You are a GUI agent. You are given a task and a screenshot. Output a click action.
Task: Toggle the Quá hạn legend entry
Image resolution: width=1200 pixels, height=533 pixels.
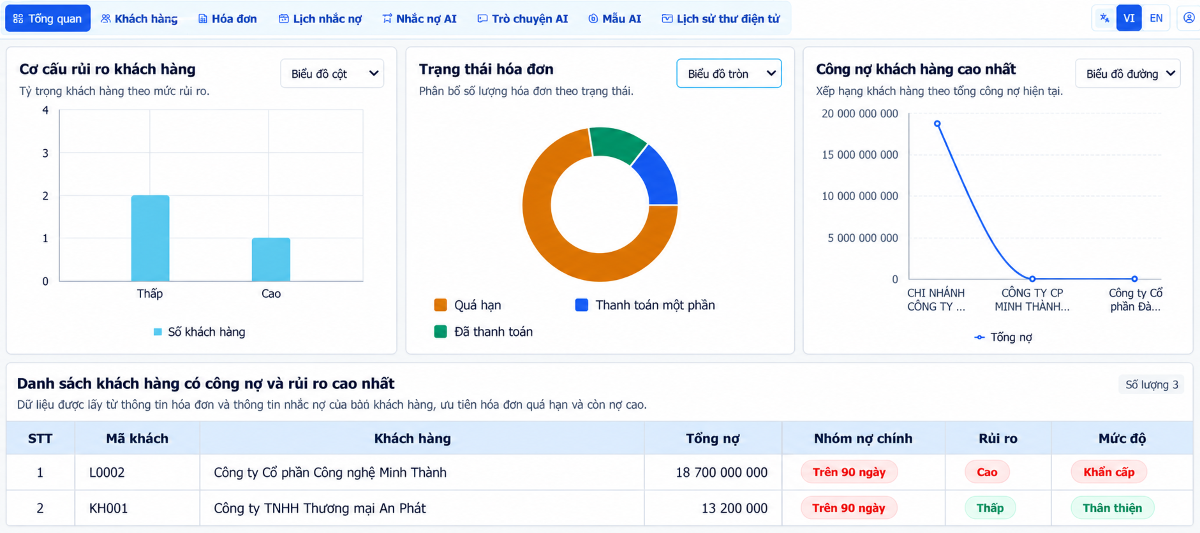[468, 305]
